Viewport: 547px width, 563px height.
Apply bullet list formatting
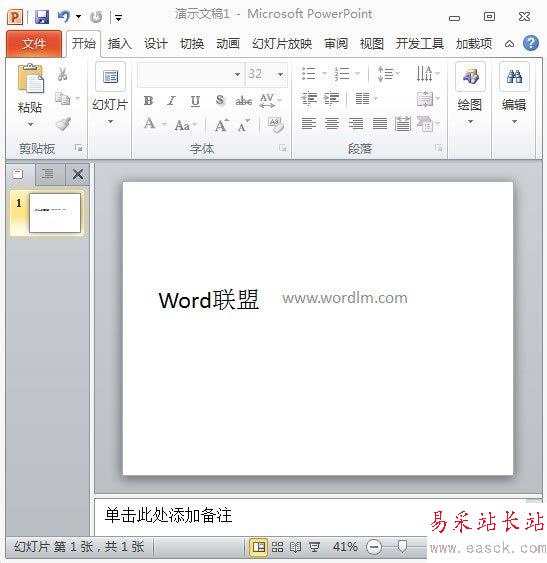[x=308, y=74]
